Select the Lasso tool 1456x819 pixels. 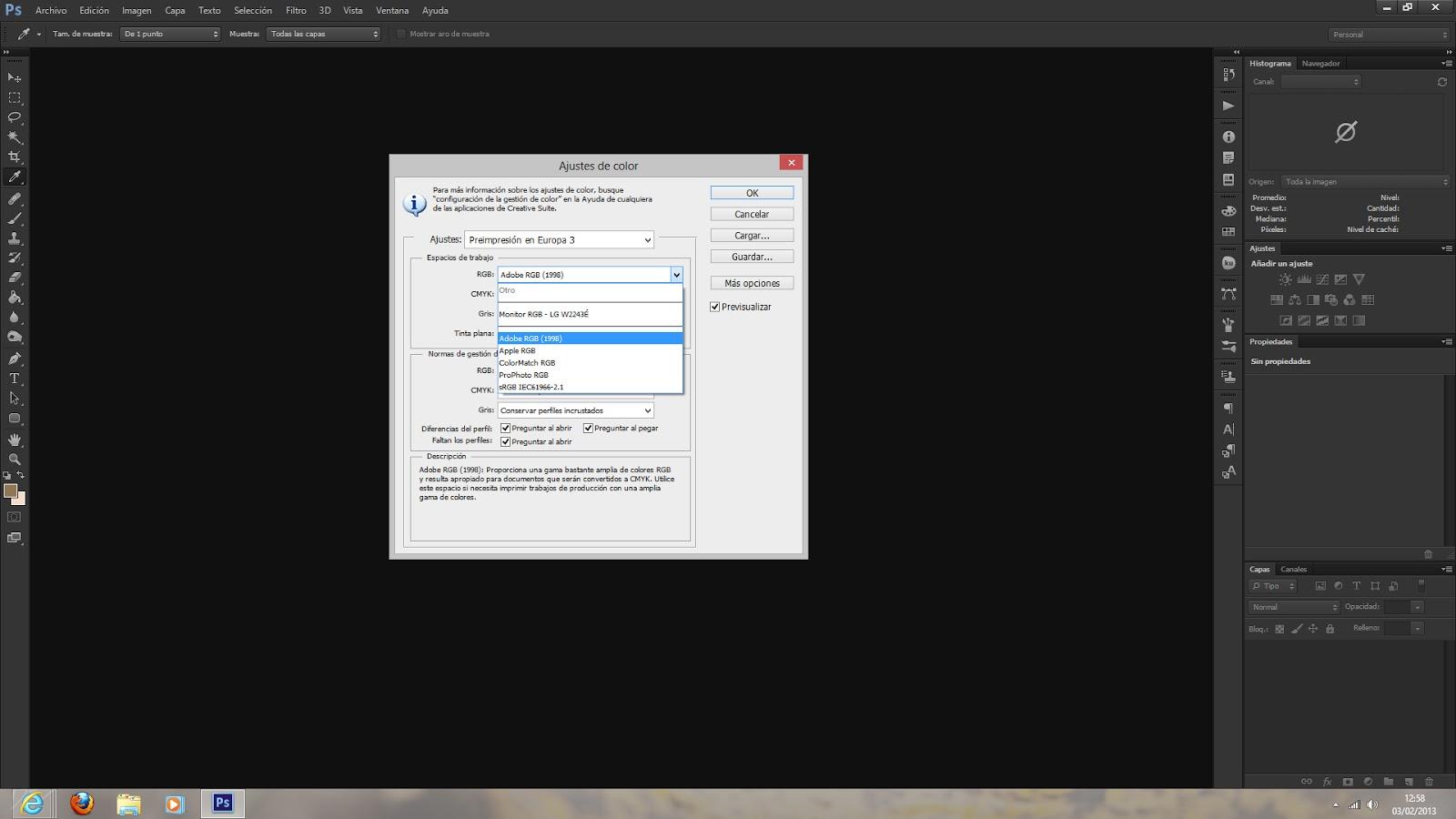tap(15, 117)
